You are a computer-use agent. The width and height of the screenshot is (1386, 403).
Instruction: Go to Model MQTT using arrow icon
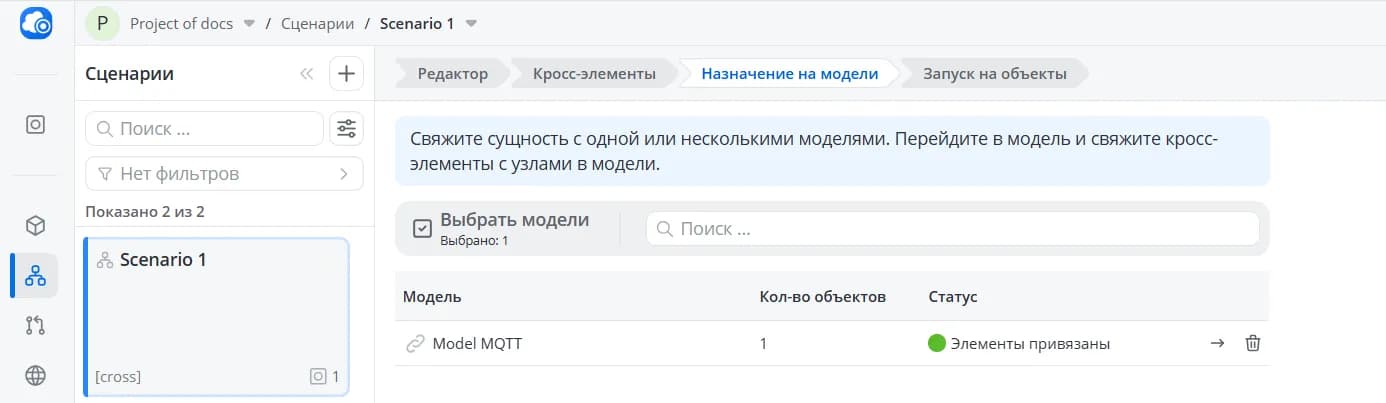1217,344
